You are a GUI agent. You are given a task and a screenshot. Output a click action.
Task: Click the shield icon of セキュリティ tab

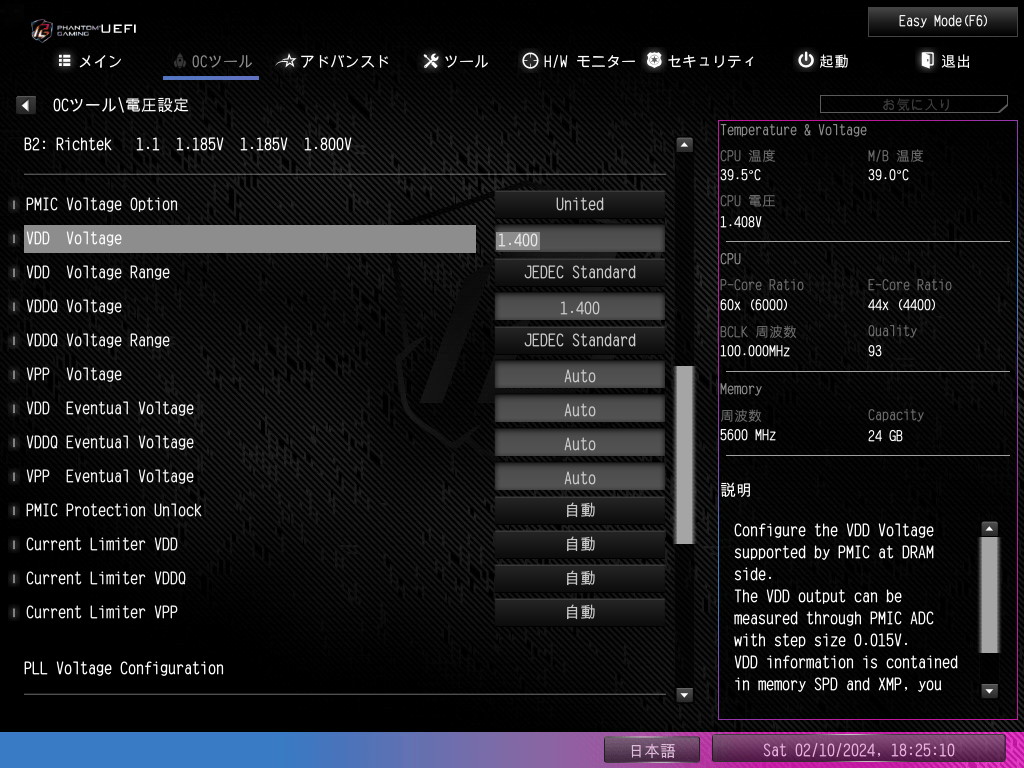pyautogui.click(x=654, y=60)
